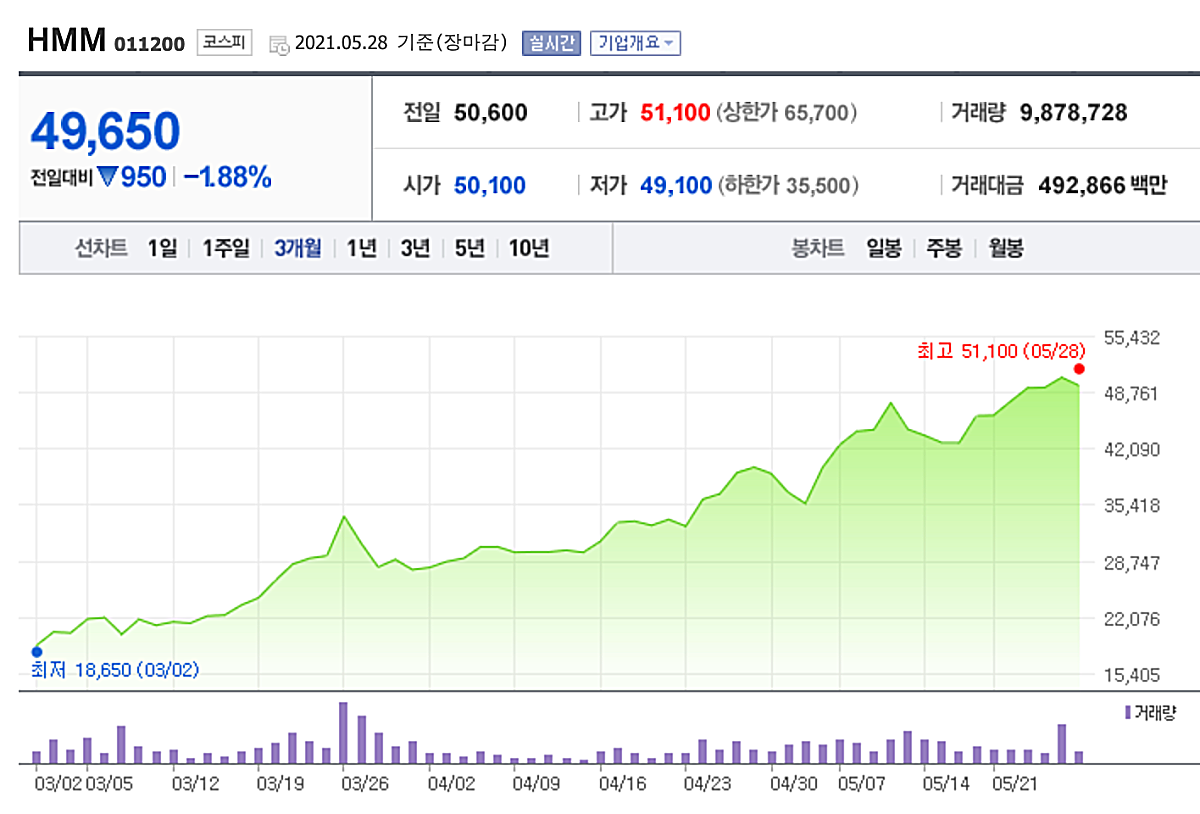This screenshot has height=814, width=1200.
Task: Select the 10년 line chart period
Action: point(529,248)
